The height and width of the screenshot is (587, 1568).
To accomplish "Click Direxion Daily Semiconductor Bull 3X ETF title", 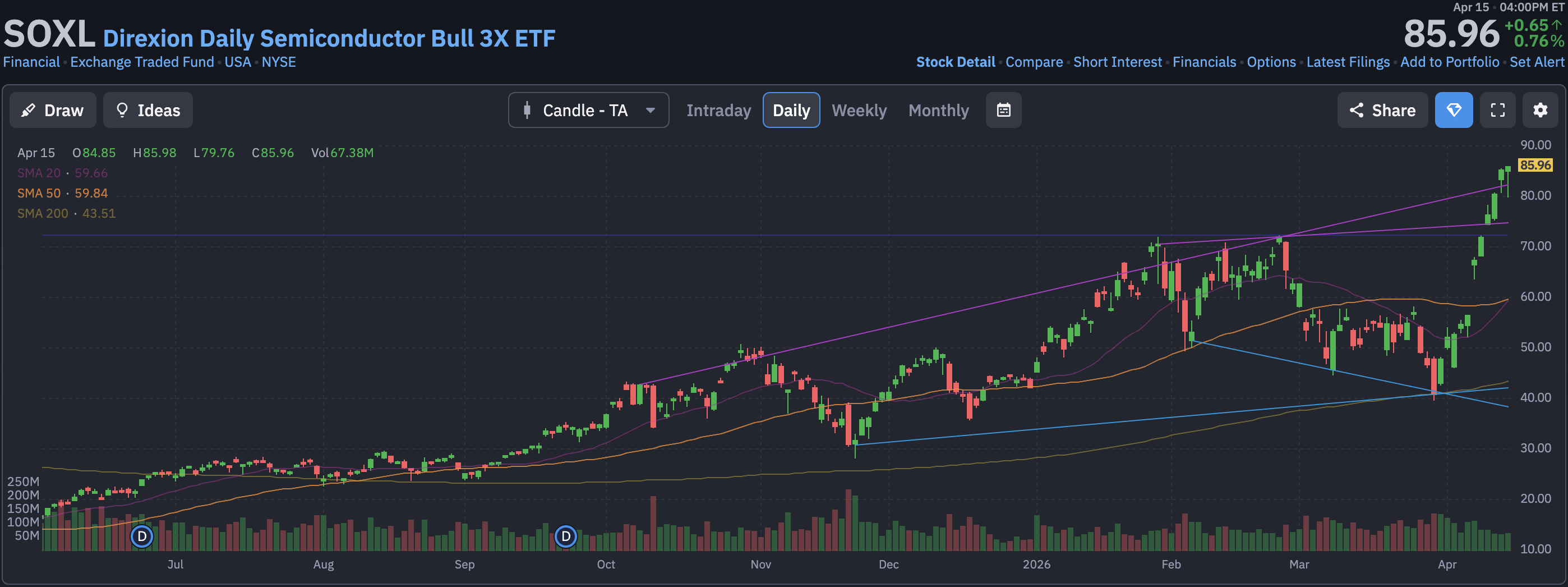I will (329, 38).
